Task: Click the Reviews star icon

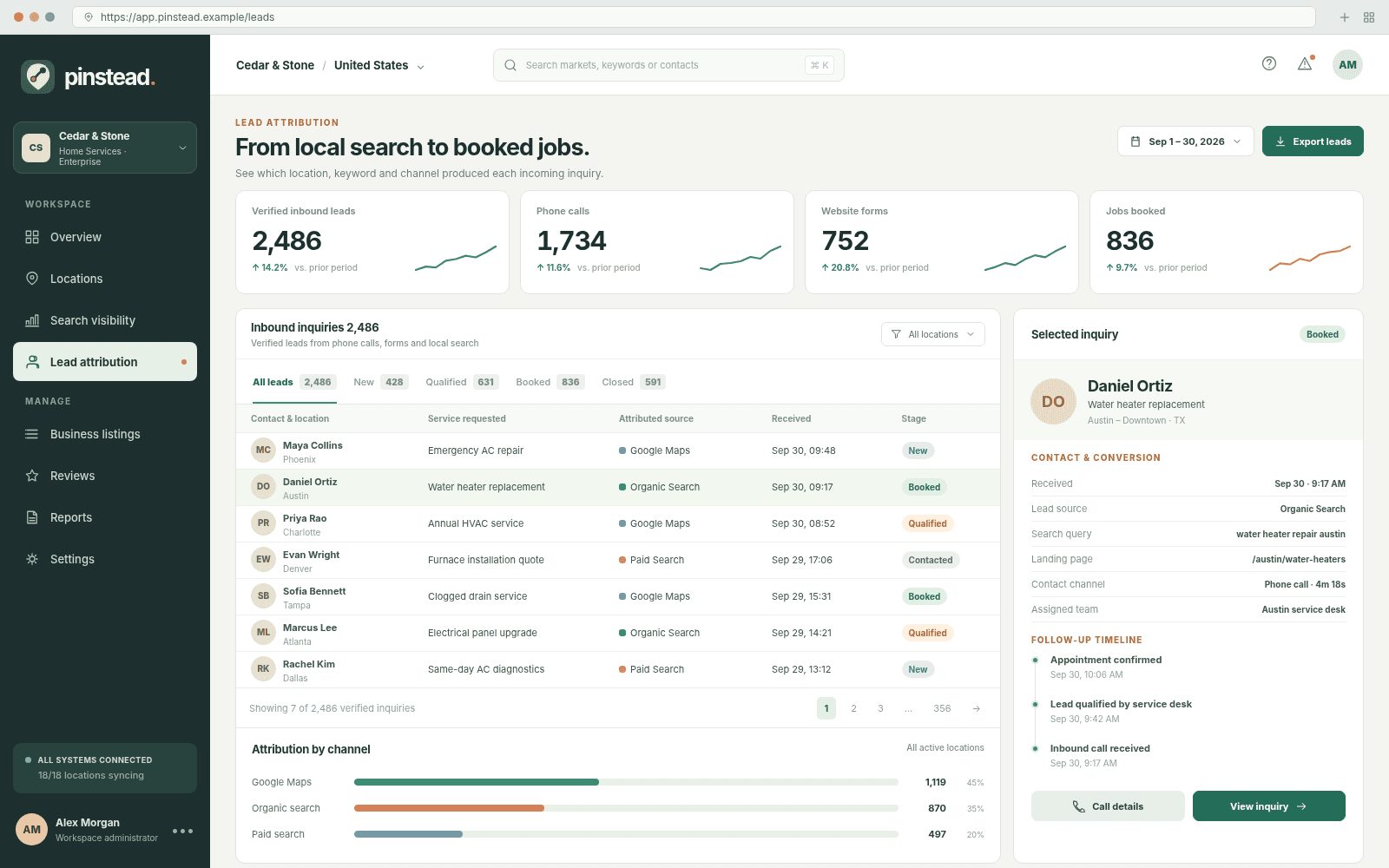Action: 32,476
